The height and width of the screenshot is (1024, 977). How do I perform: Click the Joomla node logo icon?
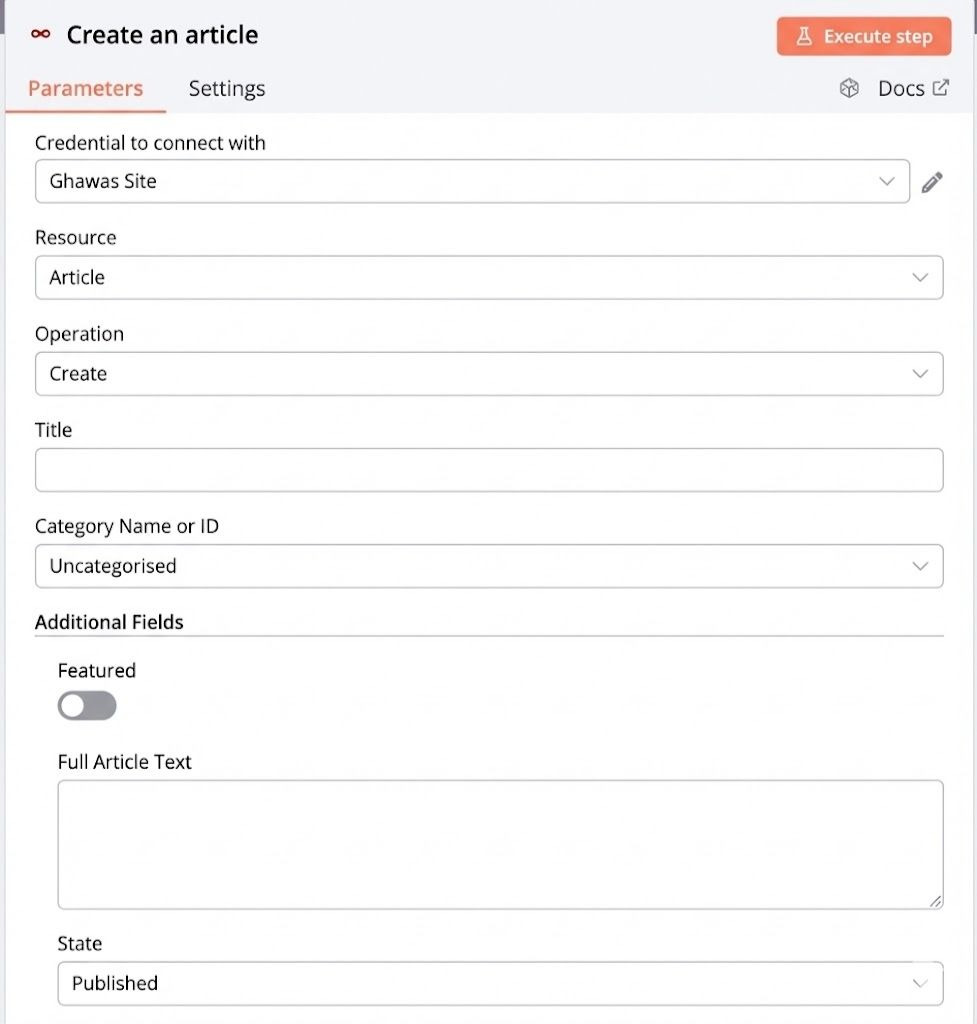tap(40, 35)
